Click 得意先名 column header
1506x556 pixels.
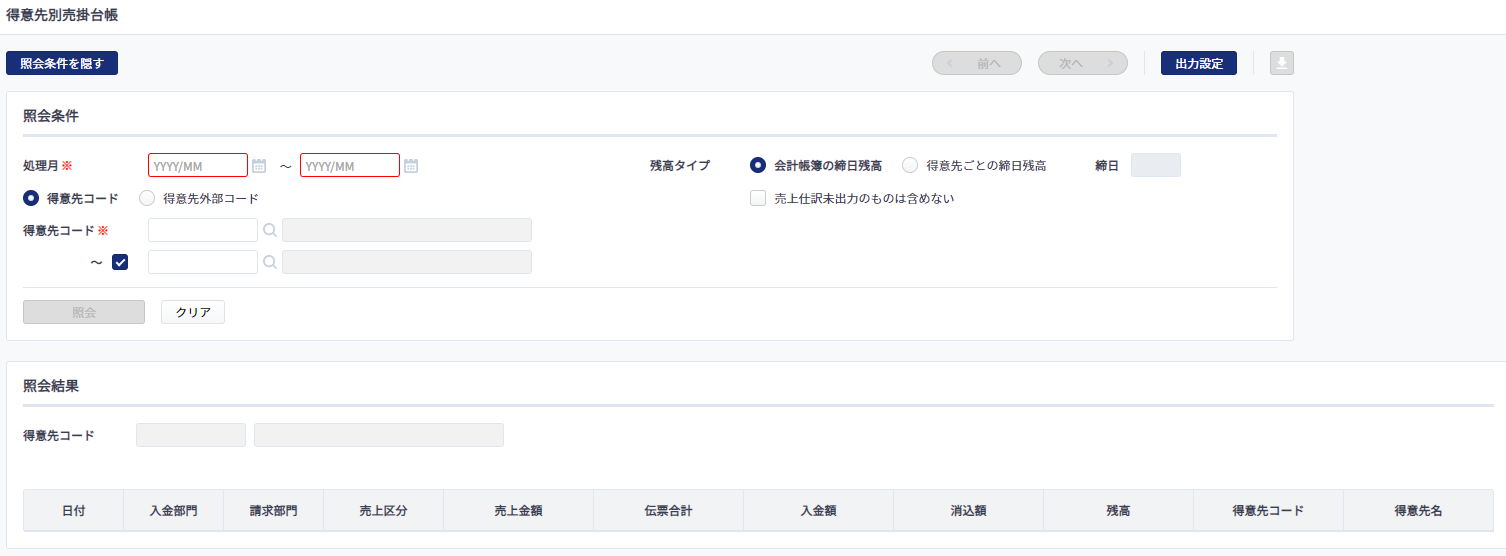1418,511
